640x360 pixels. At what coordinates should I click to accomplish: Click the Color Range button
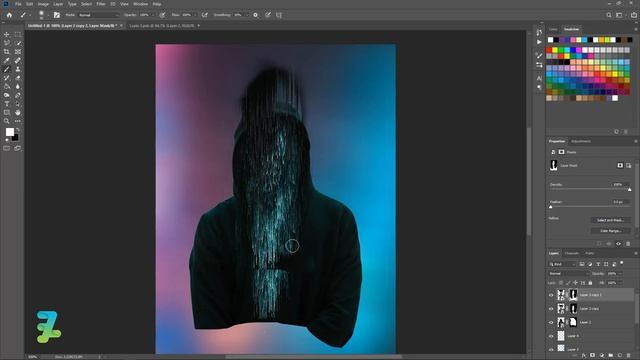pos(611,231)
